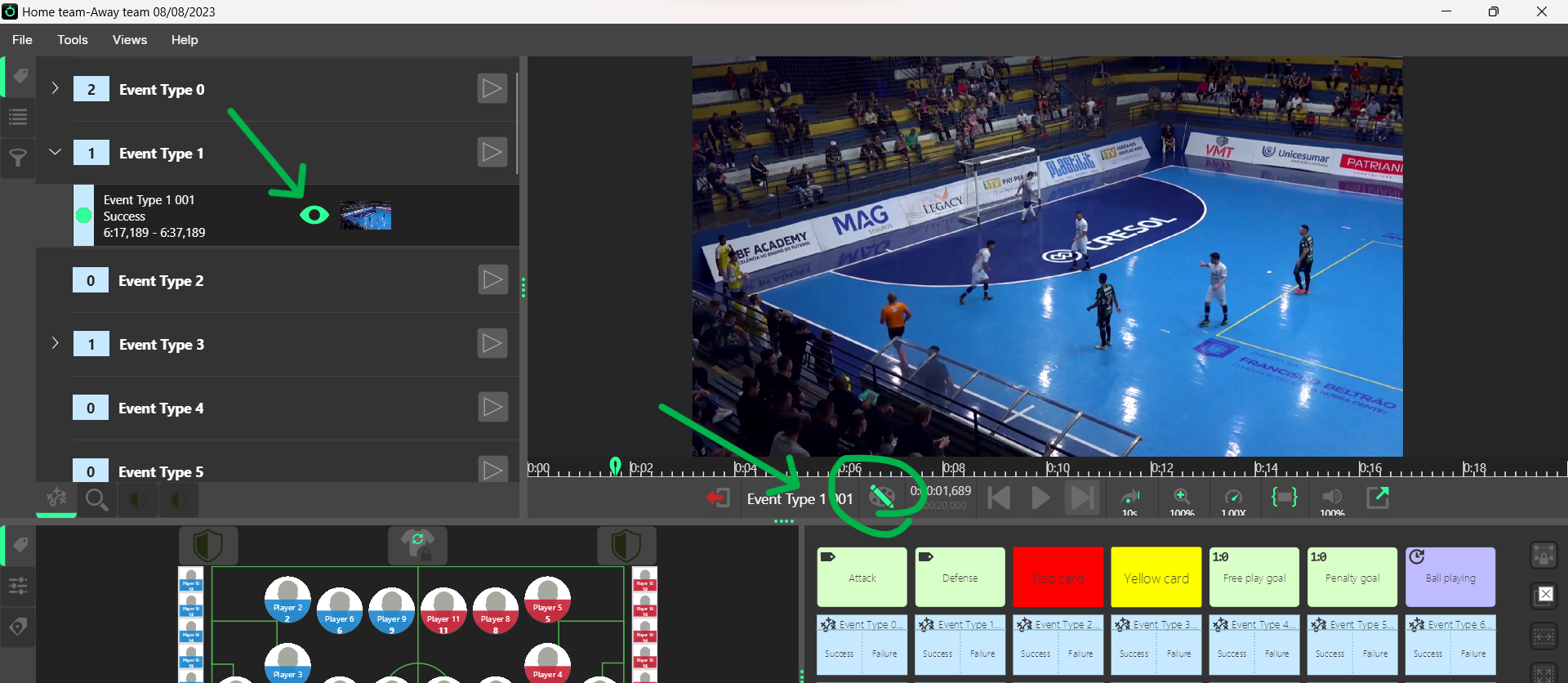The height and width of the screenshot is (683, 1568).
Task: Jump forward 10 seconds
Action: [1130, 500]
